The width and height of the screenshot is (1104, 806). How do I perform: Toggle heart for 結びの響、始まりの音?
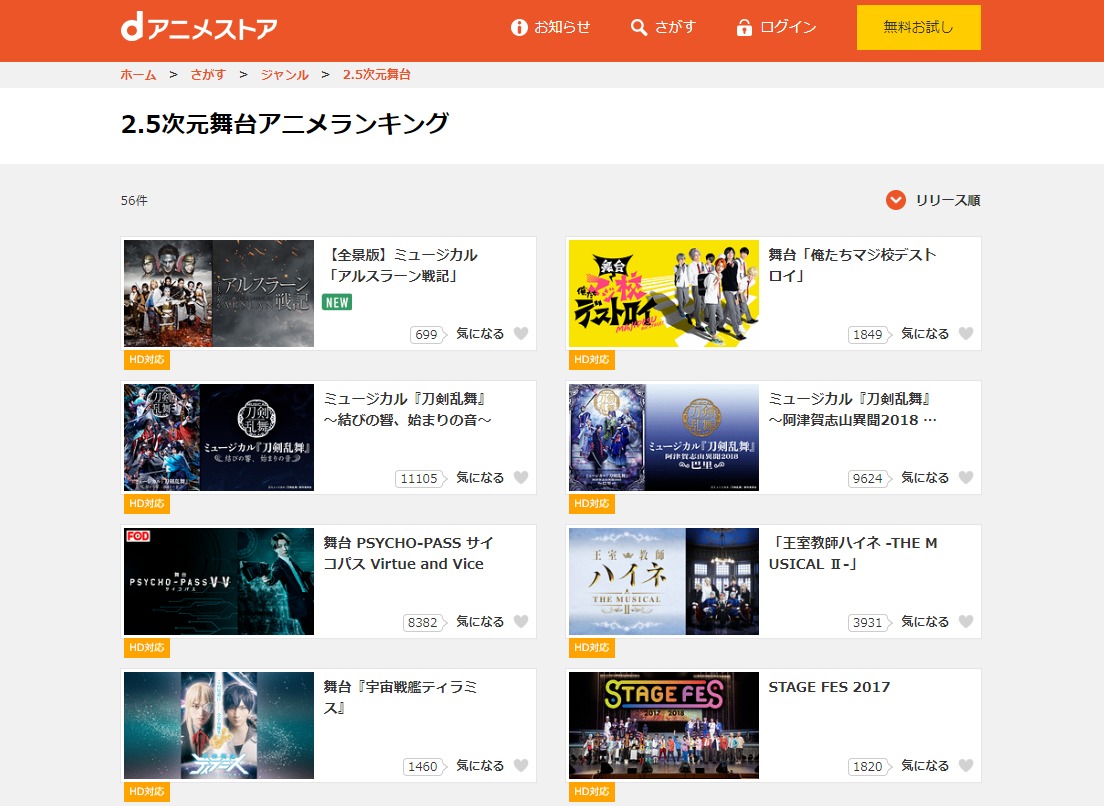point(521,477)
